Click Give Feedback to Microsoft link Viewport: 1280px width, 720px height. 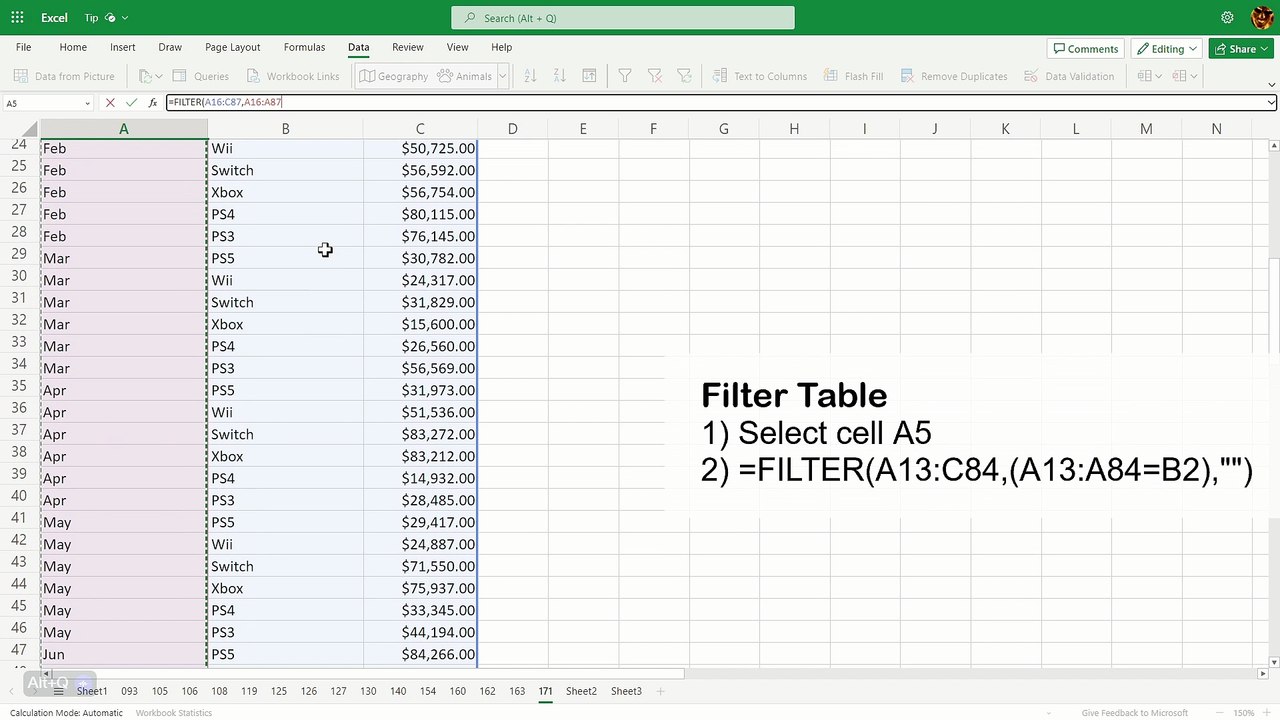pos(1135,713)
